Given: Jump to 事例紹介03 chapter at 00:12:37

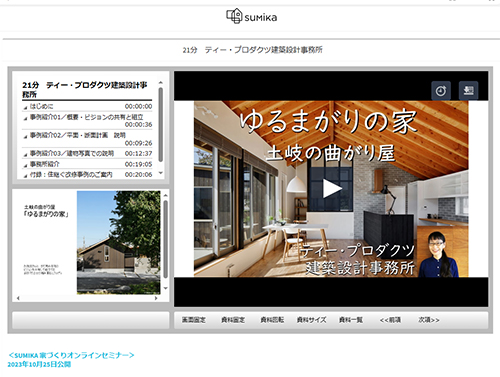Looking at the screenshot, I should click(x=88, y=153).
